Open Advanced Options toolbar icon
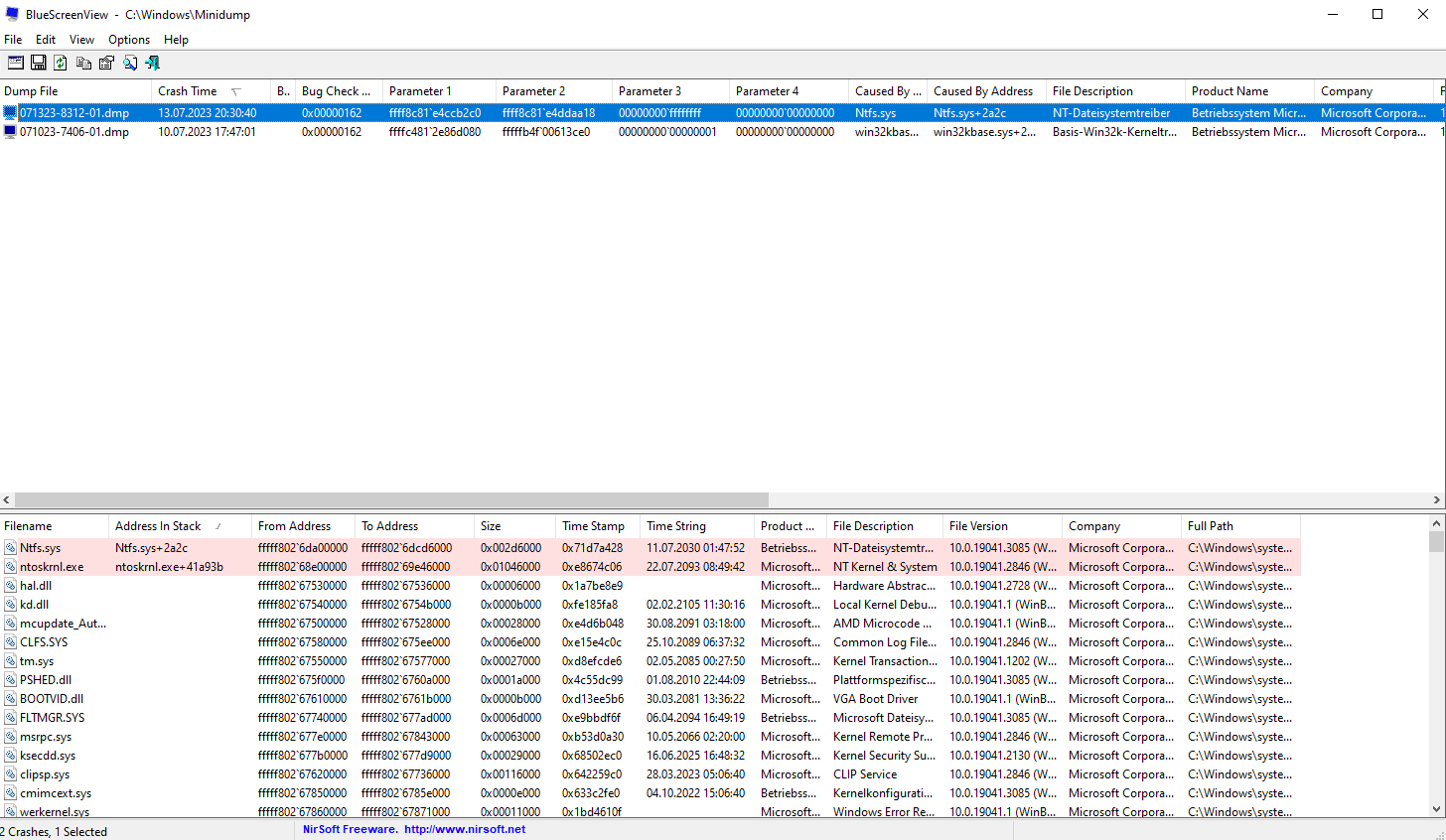This screenshot has height=840, width=1446. click(x=16, y=63)
